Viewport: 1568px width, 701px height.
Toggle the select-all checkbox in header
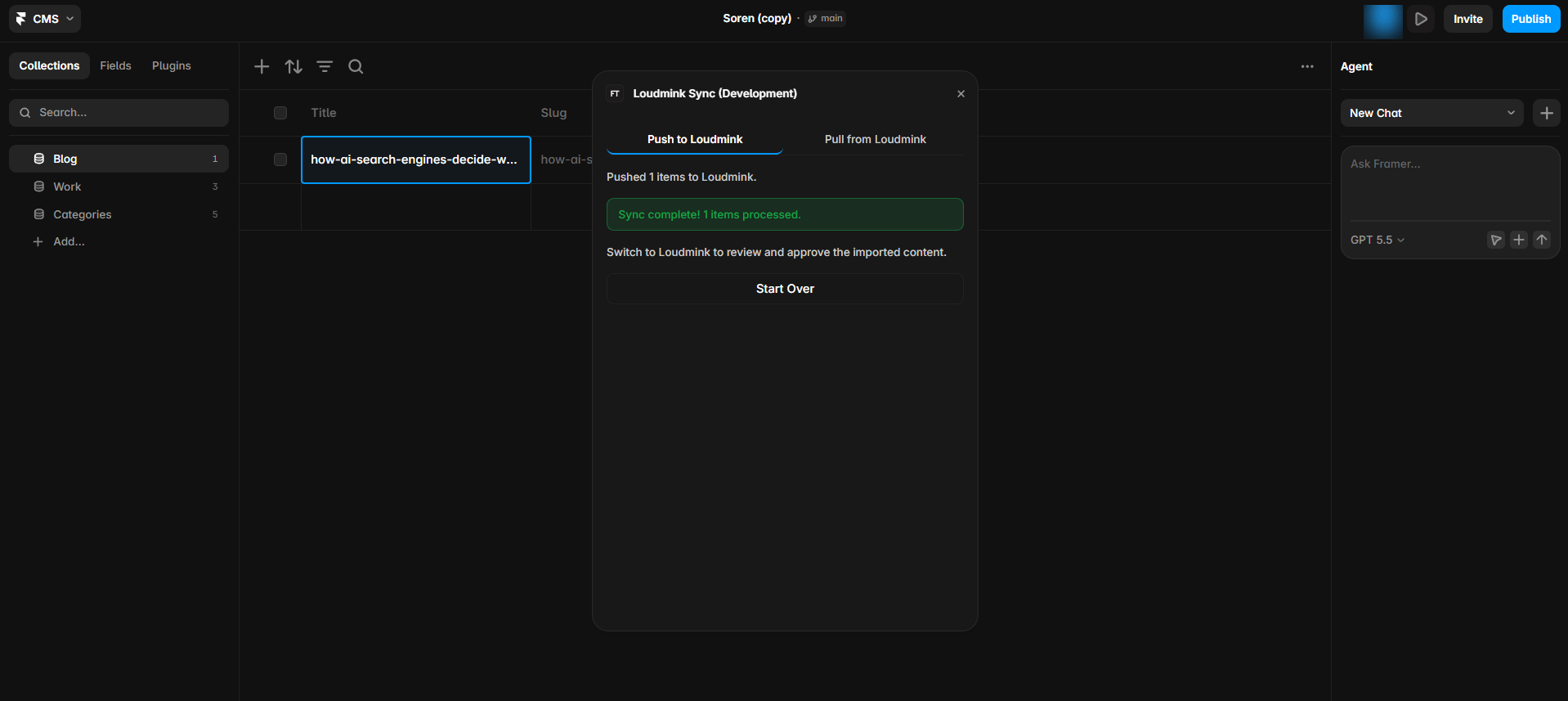(280, 113)
